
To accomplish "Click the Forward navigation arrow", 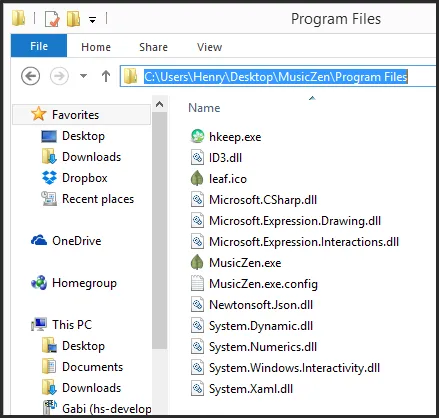I will pos(59,76).
